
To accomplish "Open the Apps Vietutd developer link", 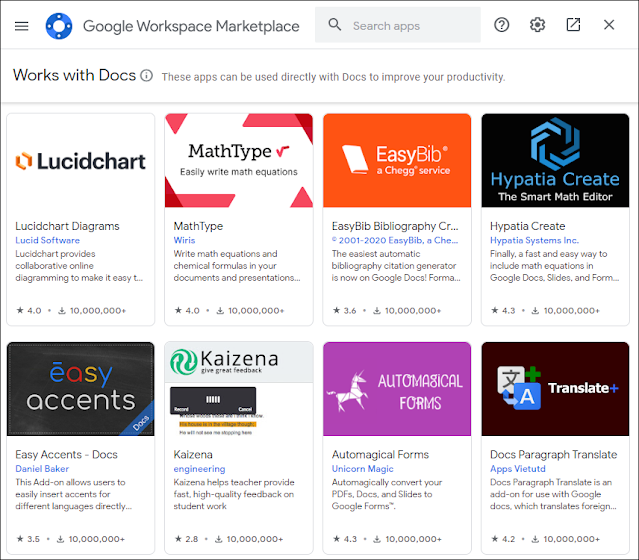I will point(518,469).
